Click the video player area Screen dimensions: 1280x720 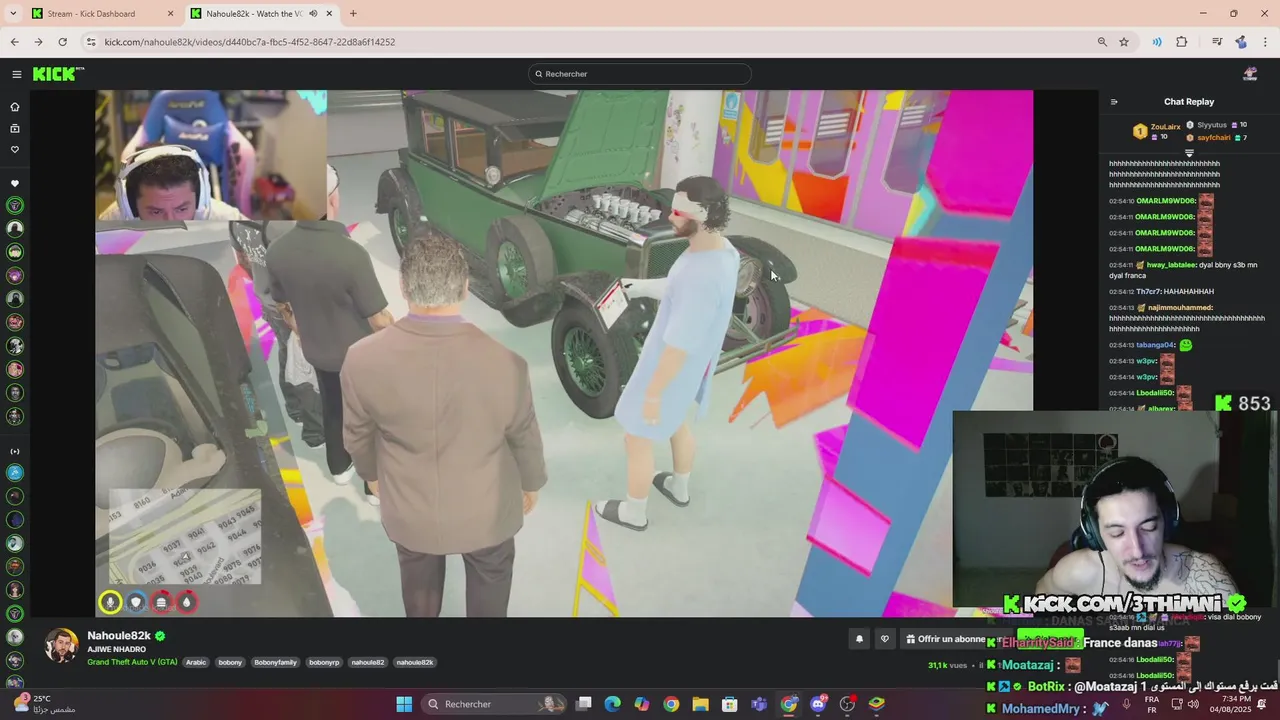564,353
